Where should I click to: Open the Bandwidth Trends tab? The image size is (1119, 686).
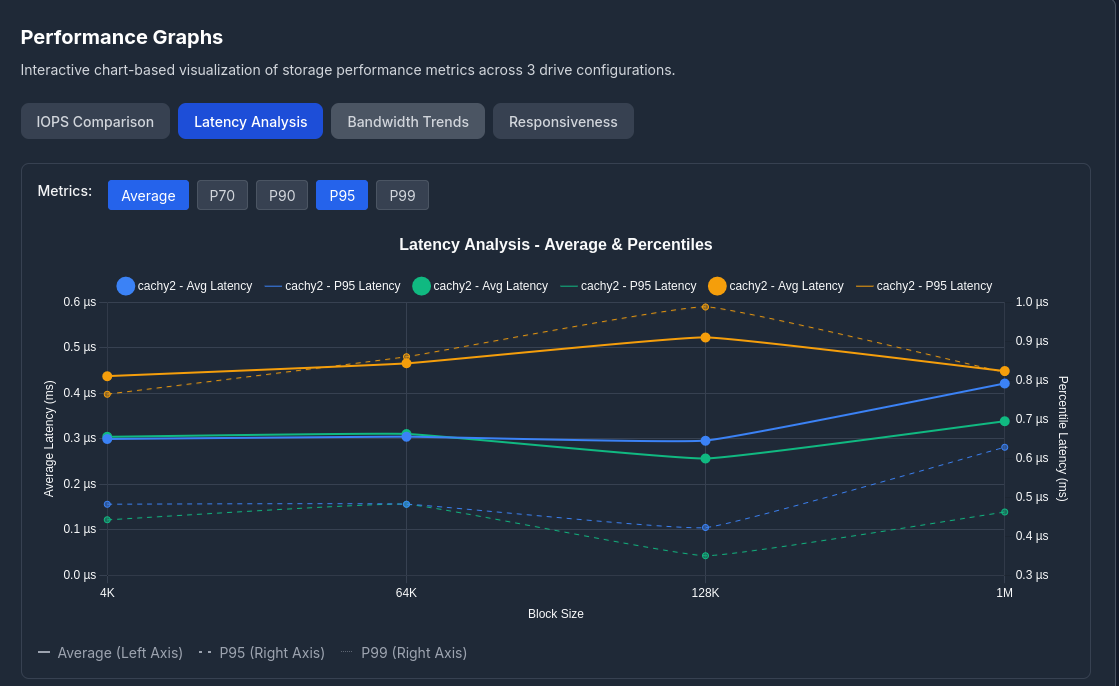(x=407, y=121)
